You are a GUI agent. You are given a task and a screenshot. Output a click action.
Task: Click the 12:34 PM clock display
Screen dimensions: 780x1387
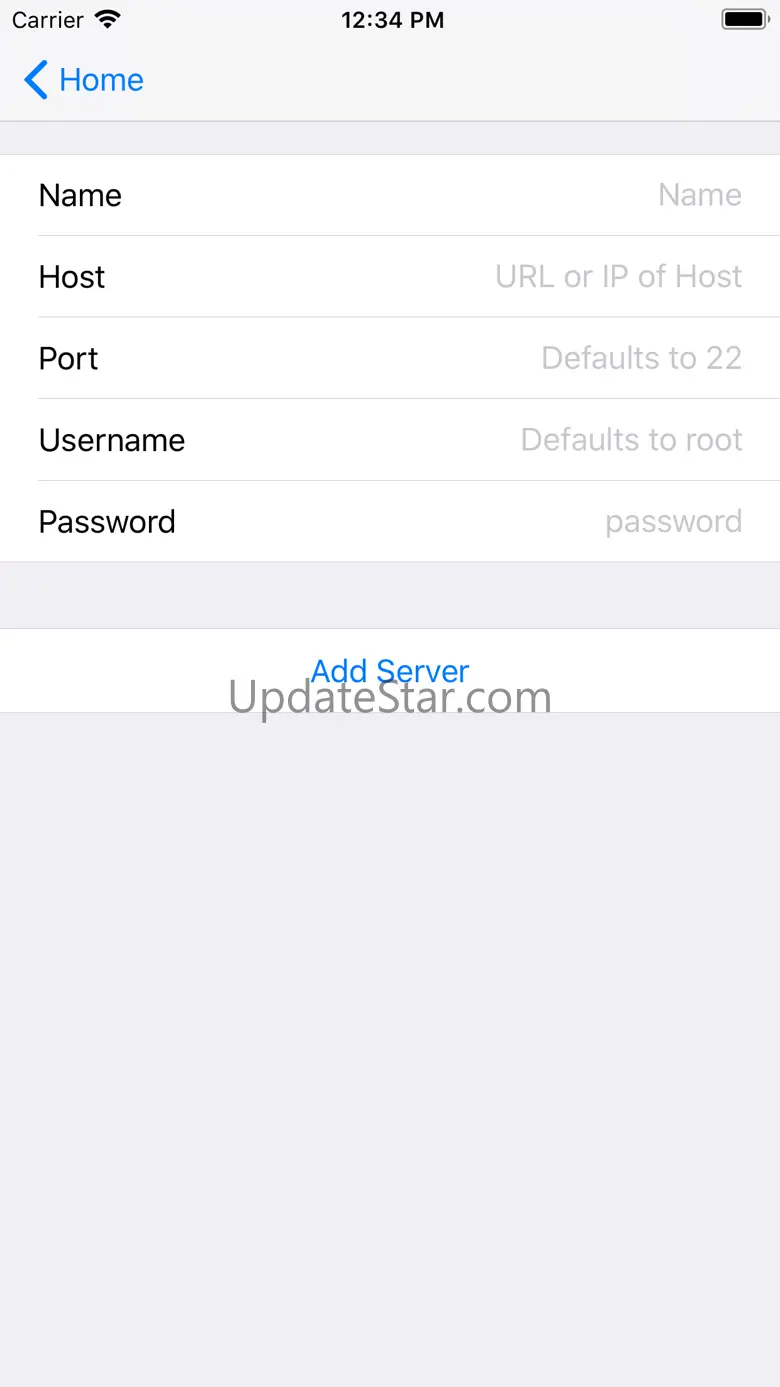coord(392,20)
